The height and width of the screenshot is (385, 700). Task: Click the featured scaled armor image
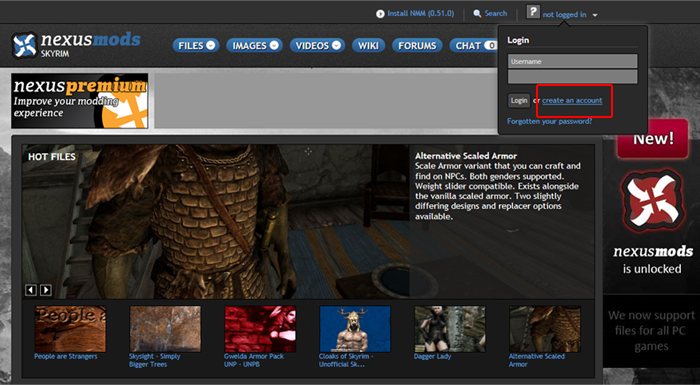216,221
